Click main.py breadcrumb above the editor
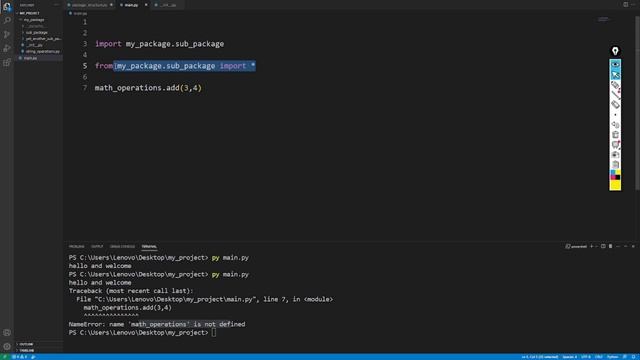Image resolution: width=640 pixels, height=360 pixels. 78,13
